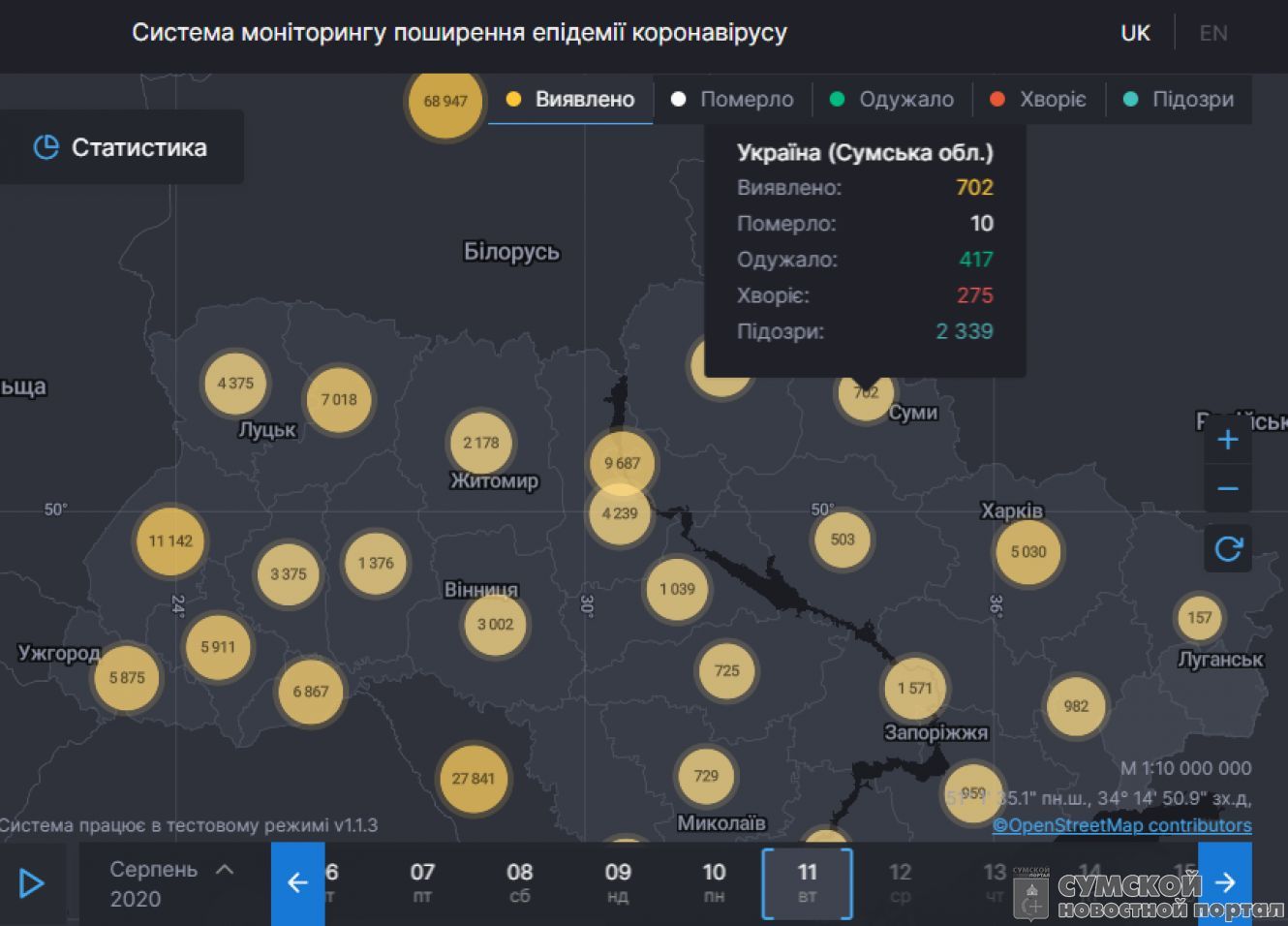Click the map zoom out minus button
The width and height of the screenshot is (1288, 926).
coord(1227,489)
